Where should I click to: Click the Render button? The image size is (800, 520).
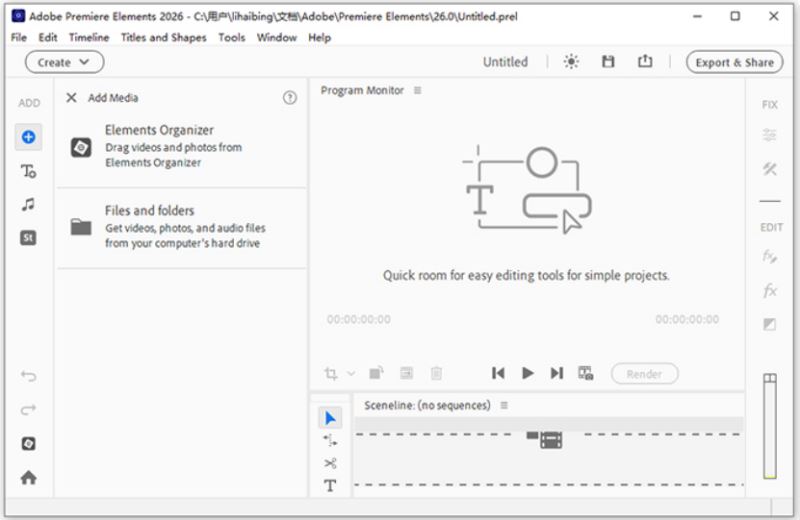pos(644,374)
